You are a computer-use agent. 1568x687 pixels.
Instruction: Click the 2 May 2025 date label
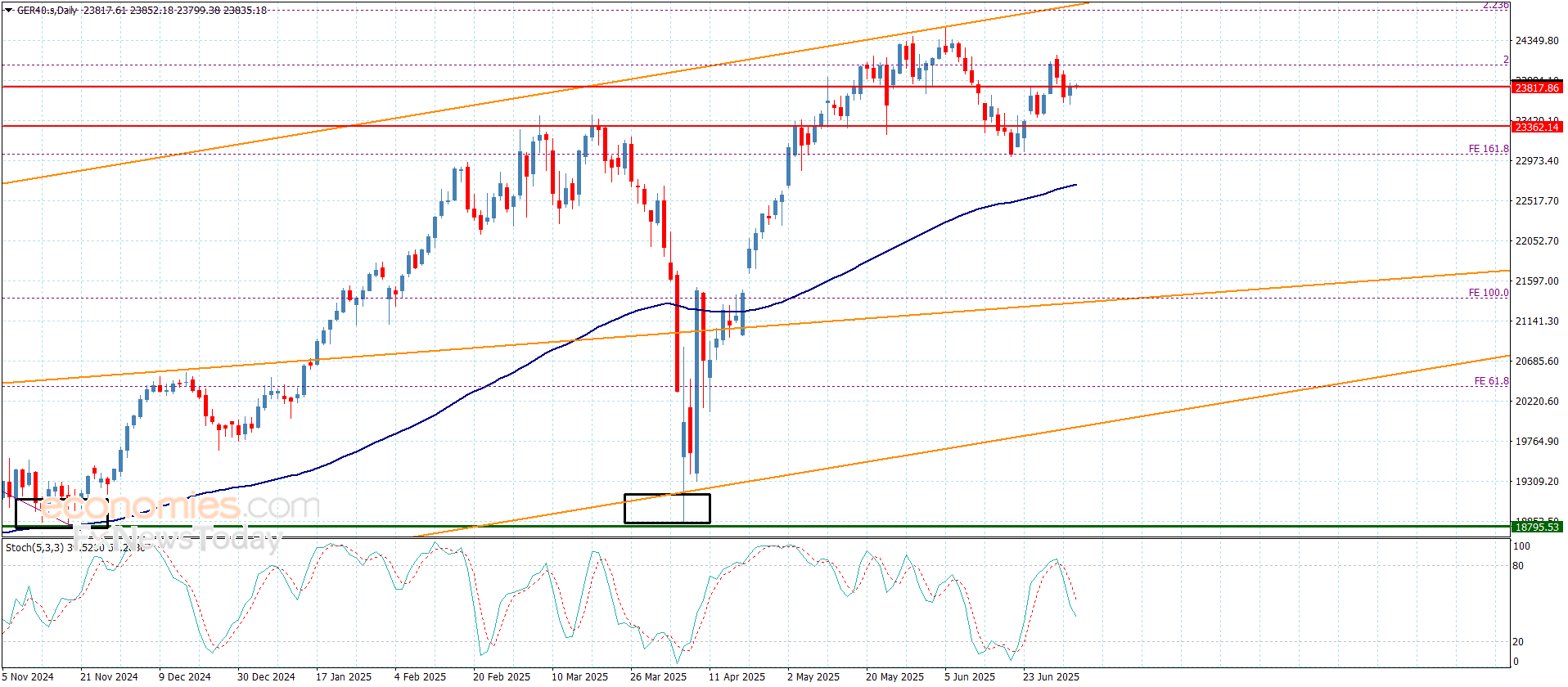(x=813, y=676)
